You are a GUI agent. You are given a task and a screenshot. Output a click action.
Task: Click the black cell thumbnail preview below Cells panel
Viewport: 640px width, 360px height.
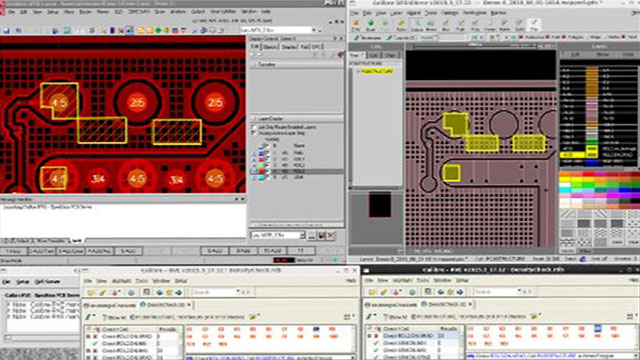tap(380, 205)
